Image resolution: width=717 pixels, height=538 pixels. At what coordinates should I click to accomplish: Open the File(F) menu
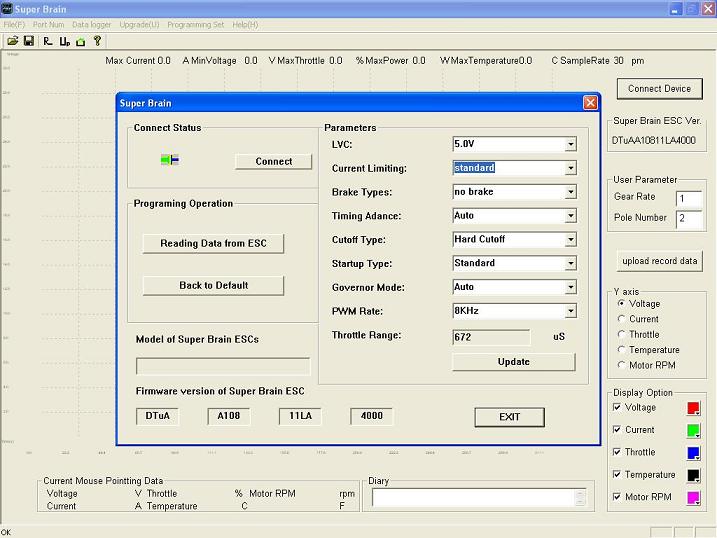tap(14, 25)
